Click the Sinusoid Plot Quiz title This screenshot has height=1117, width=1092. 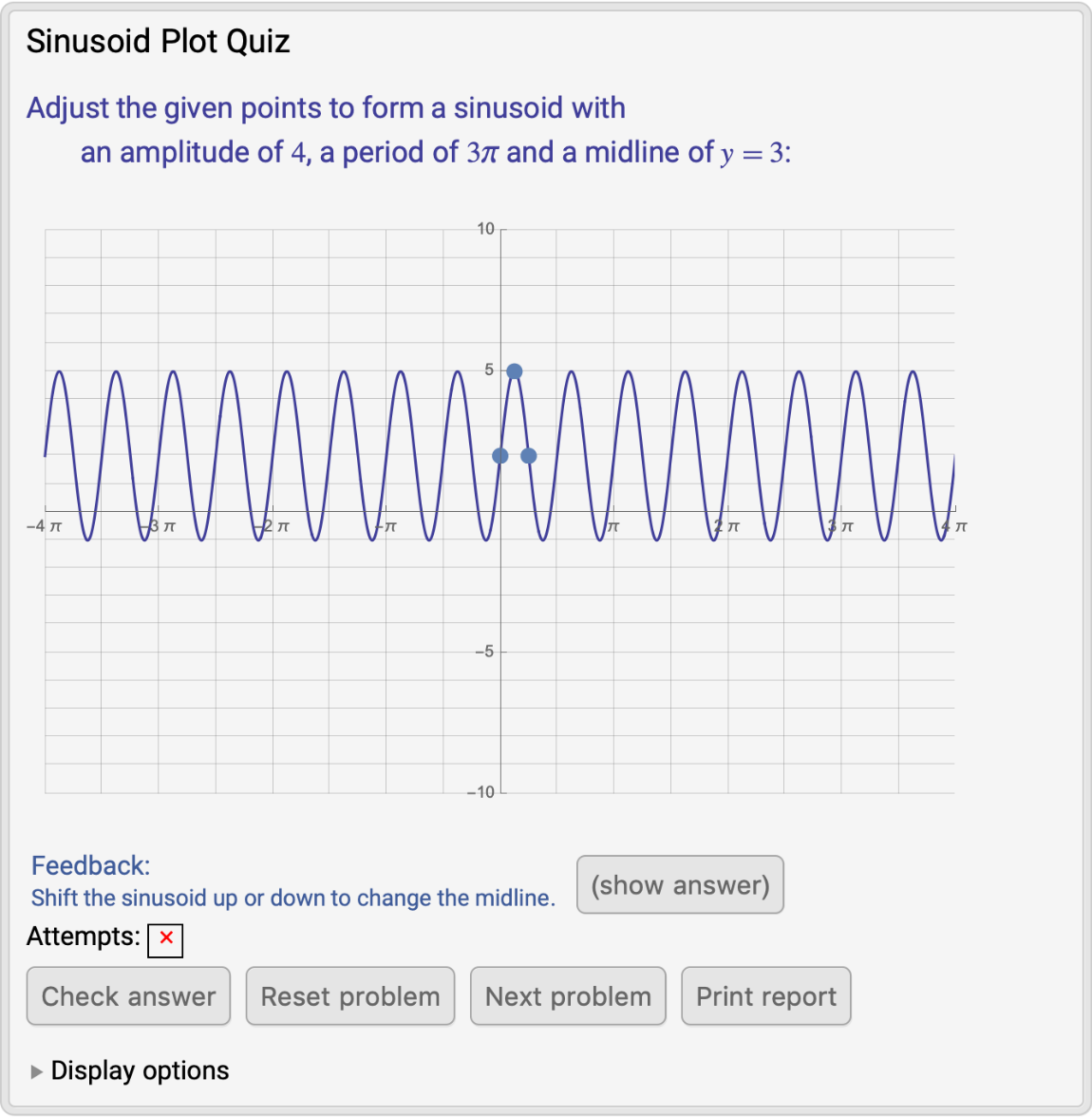point(158,41)
